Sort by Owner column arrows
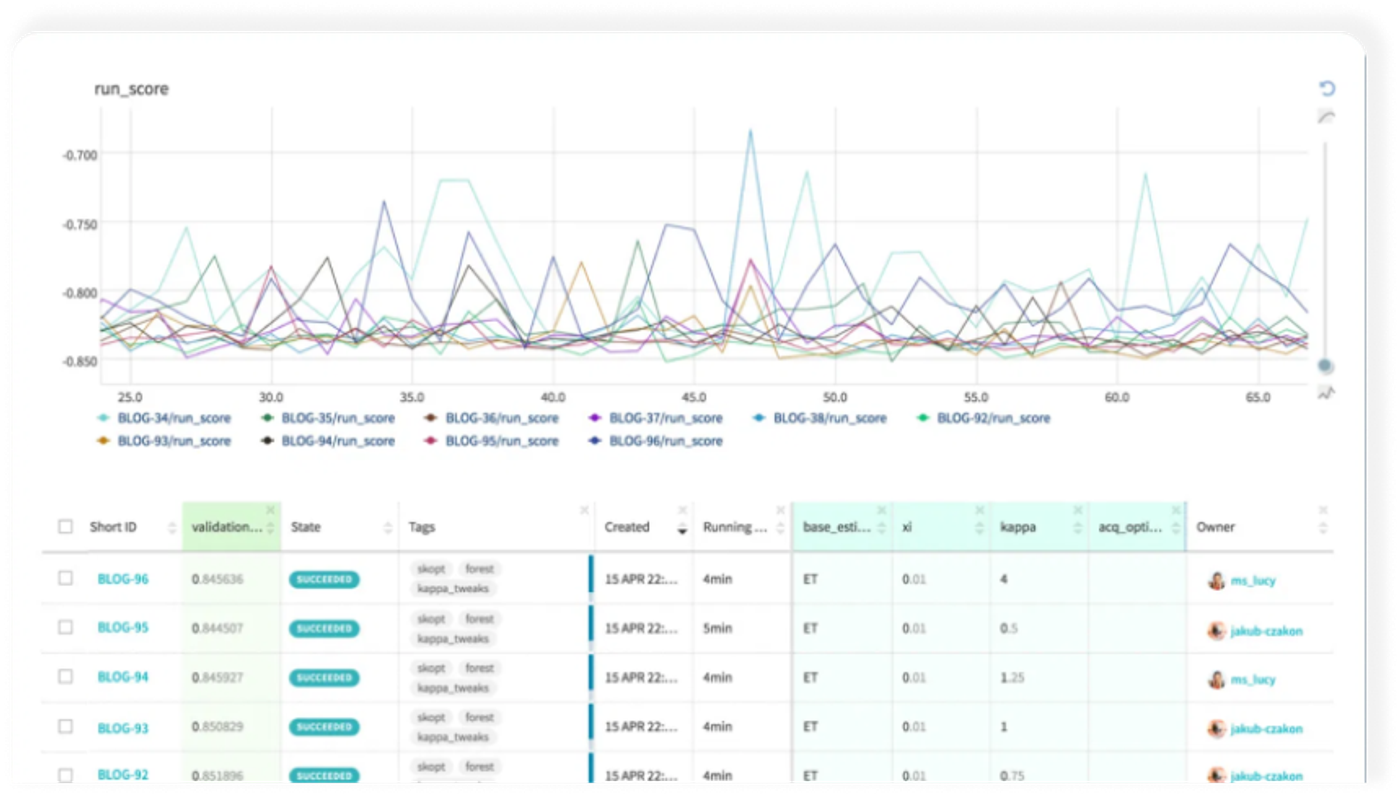 pos(1323,528)
